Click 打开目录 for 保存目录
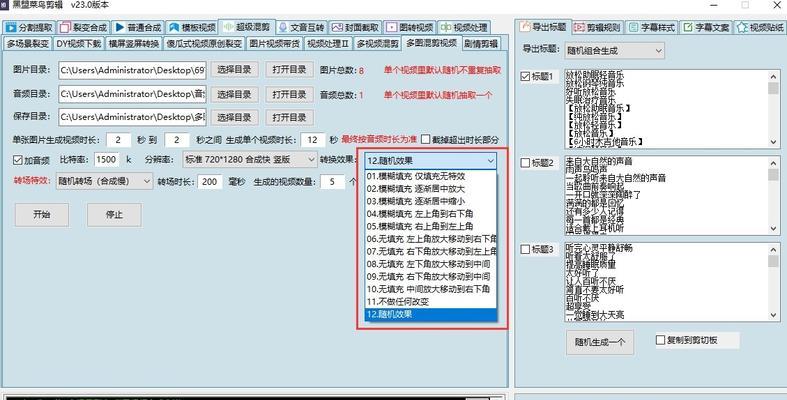Screen dimensions: 787x400 [x=290, y=117]
